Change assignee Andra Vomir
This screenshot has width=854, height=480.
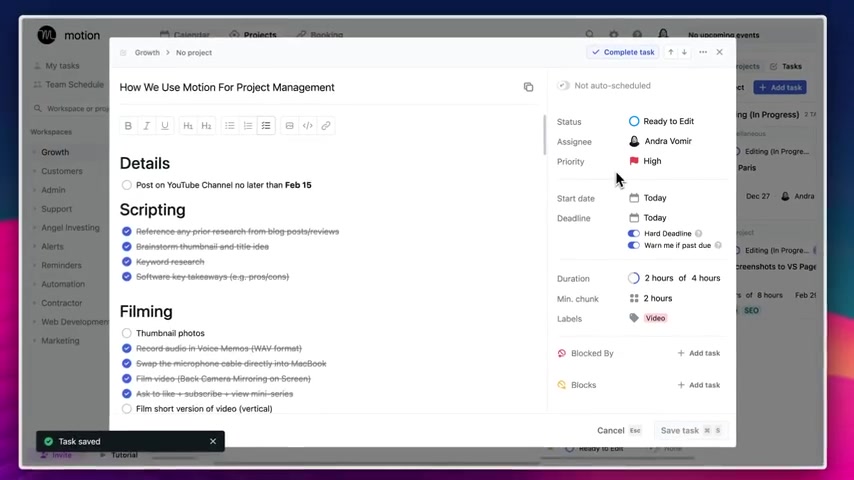(x=660, y=141)
